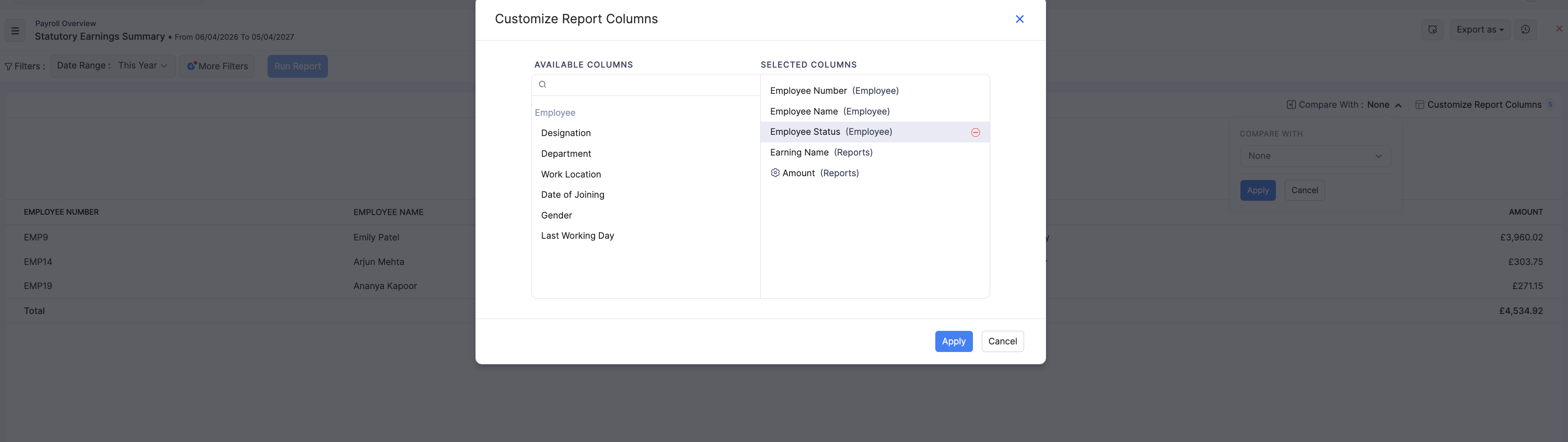Select Employee Name in Selected Columns
Screen dimensions: 1568x442
point(875,112)
